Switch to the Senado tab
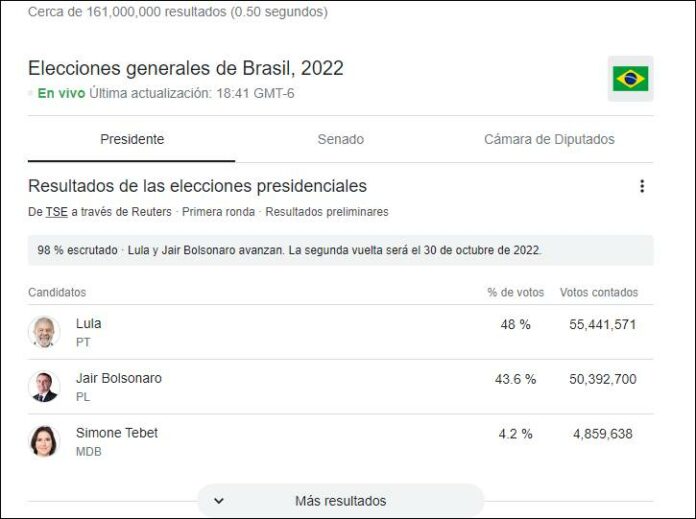The image size is (696, 519). pyautogui.click(x=340, y=139)
